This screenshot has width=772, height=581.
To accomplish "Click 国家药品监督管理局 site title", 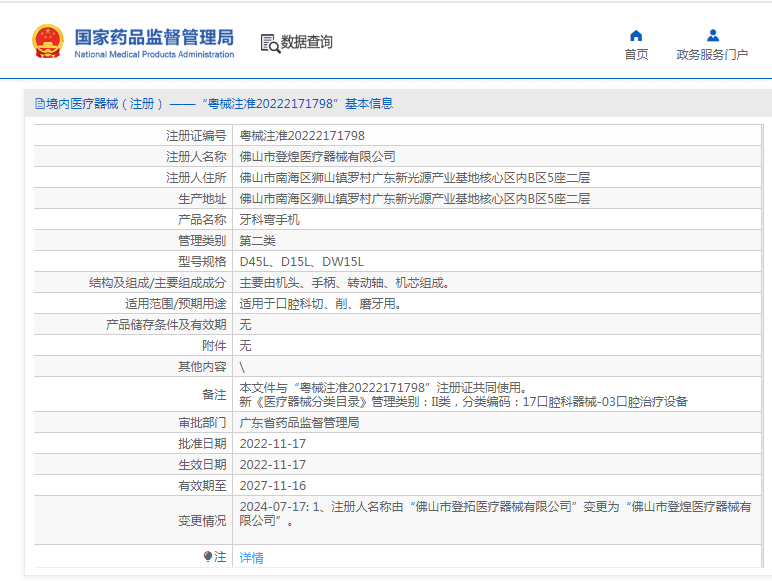I will [154, 37].
